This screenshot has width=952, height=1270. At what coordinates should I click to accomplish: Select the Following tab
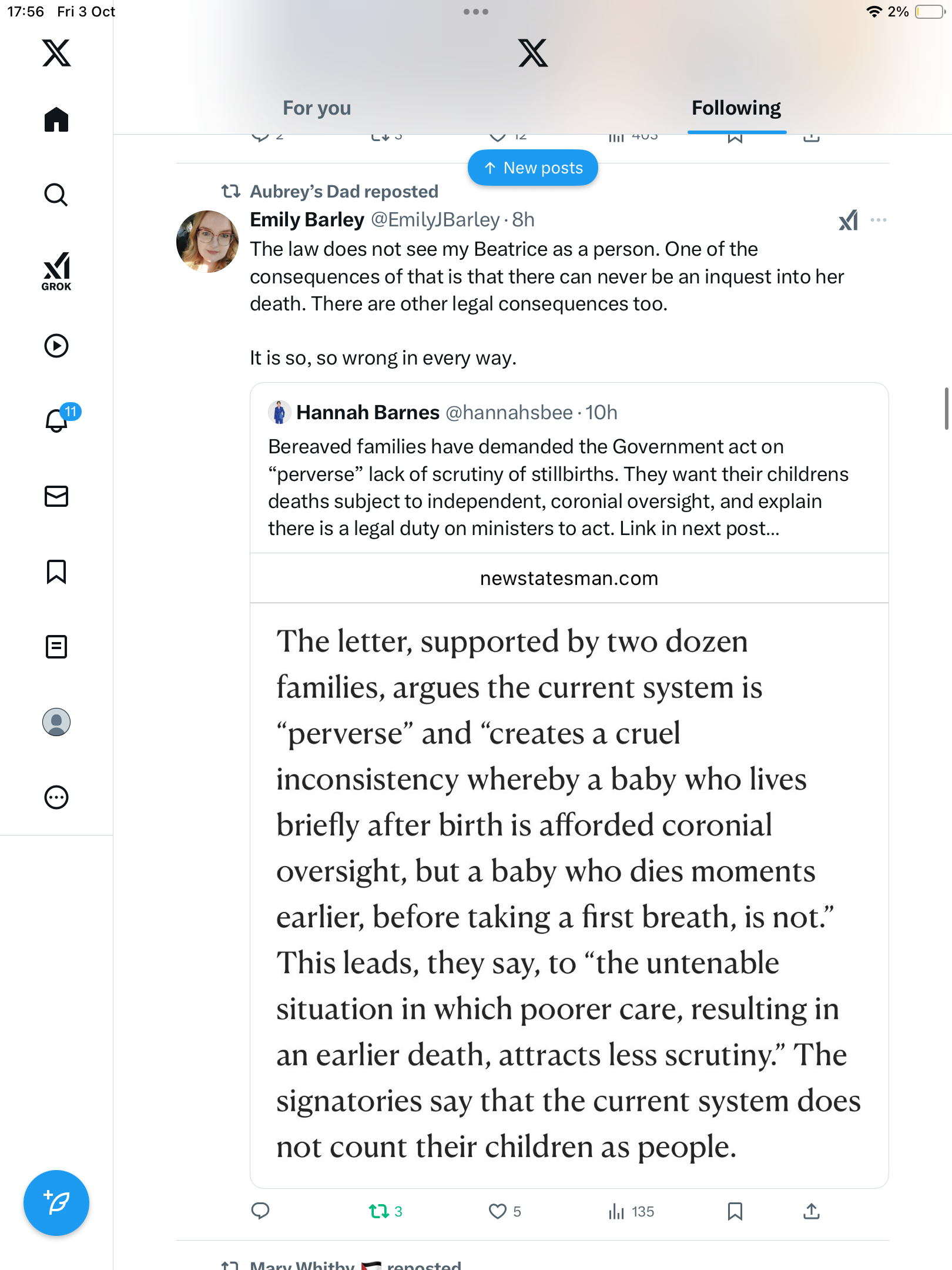pyautogui.click(x=736, y=108)
